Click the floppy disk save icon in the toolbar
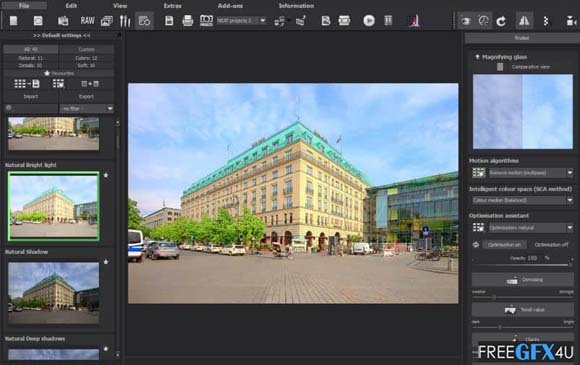This screenshot has height=365, width=580. tap(169, 21)
